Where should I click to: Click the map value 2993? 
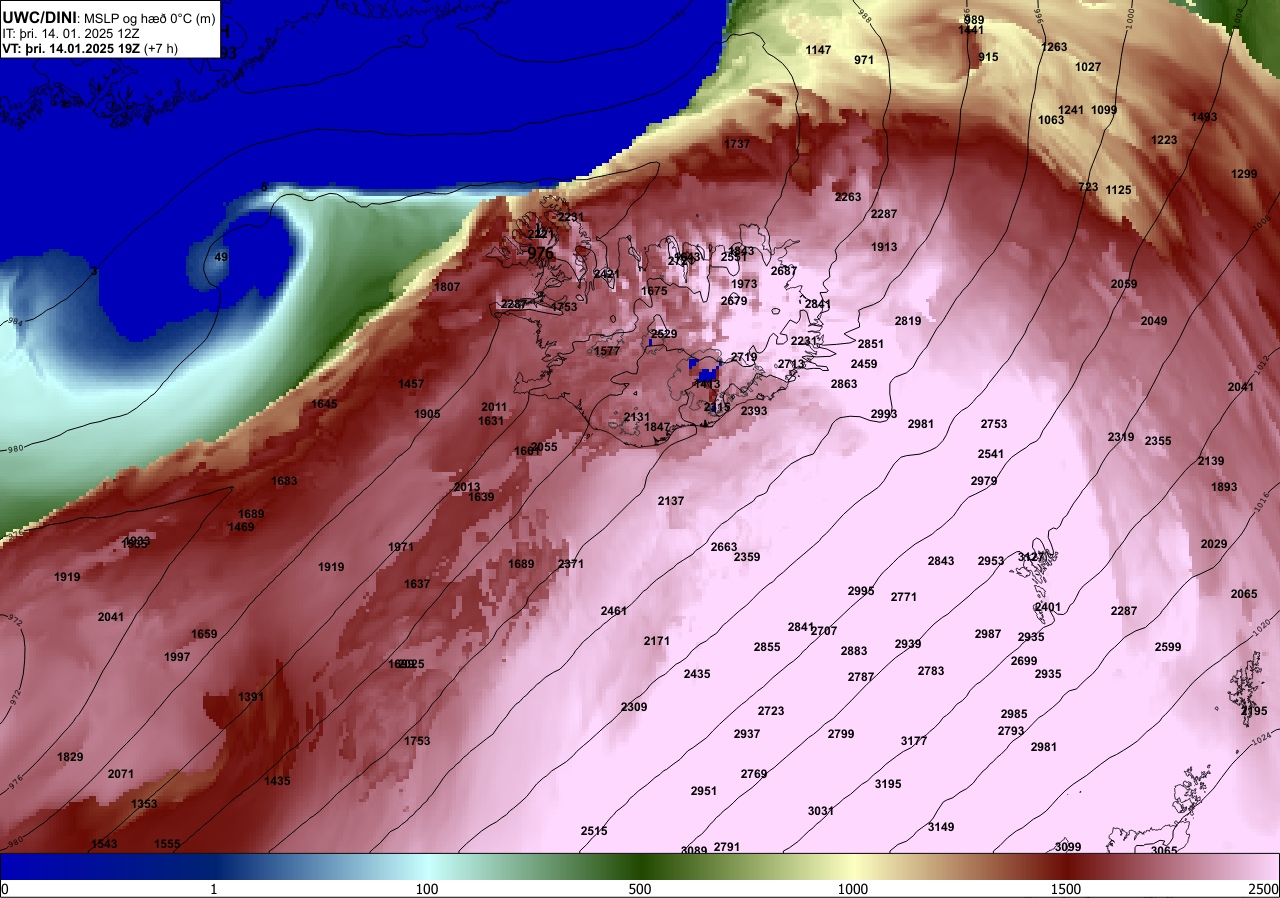pos(884,414)
